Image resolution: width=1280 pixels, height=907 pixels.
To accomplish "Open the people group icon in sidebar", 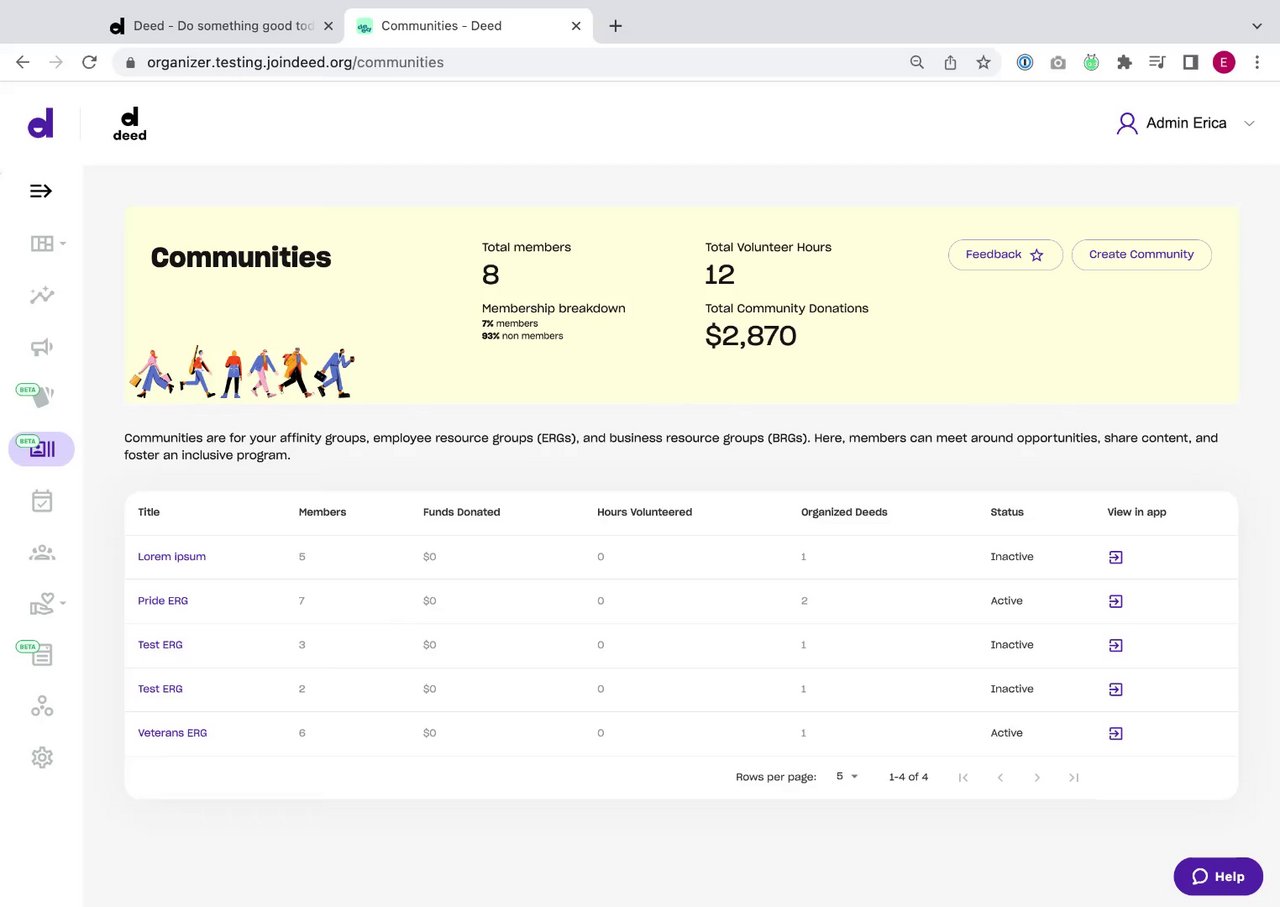I will 42,552.
